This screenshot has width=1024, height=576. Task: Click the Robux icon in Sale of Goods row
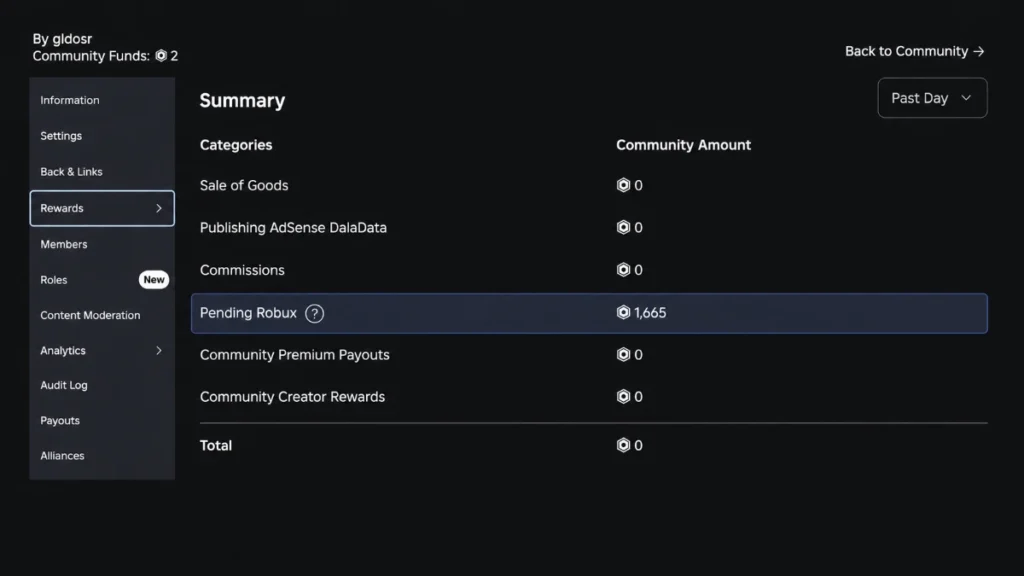pyautogui.click(x=623, y=185)
